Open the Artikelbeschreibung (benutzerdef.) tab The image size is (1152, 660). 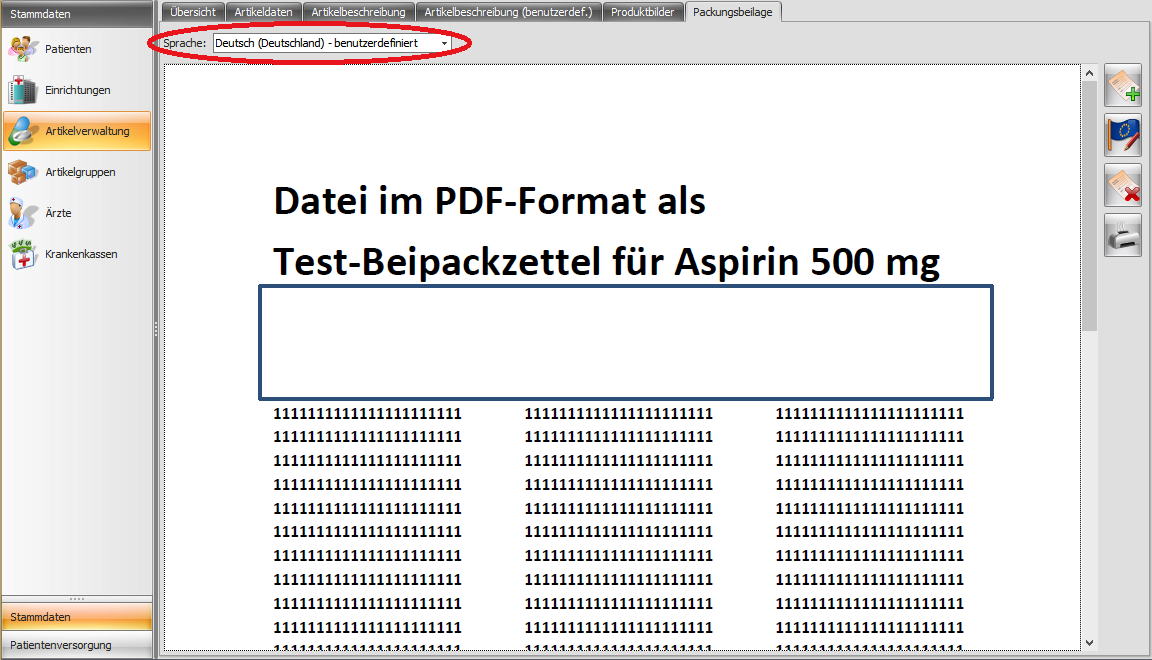508,12
